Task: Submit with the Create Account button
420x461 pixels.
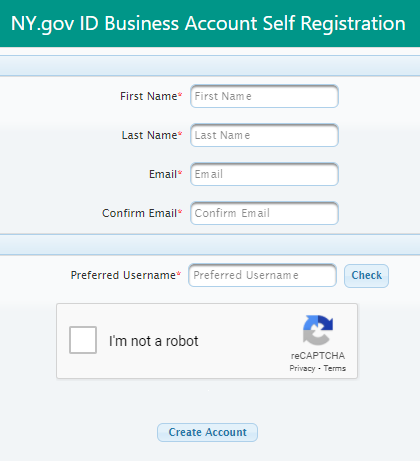Action: (x=207, y=432)
